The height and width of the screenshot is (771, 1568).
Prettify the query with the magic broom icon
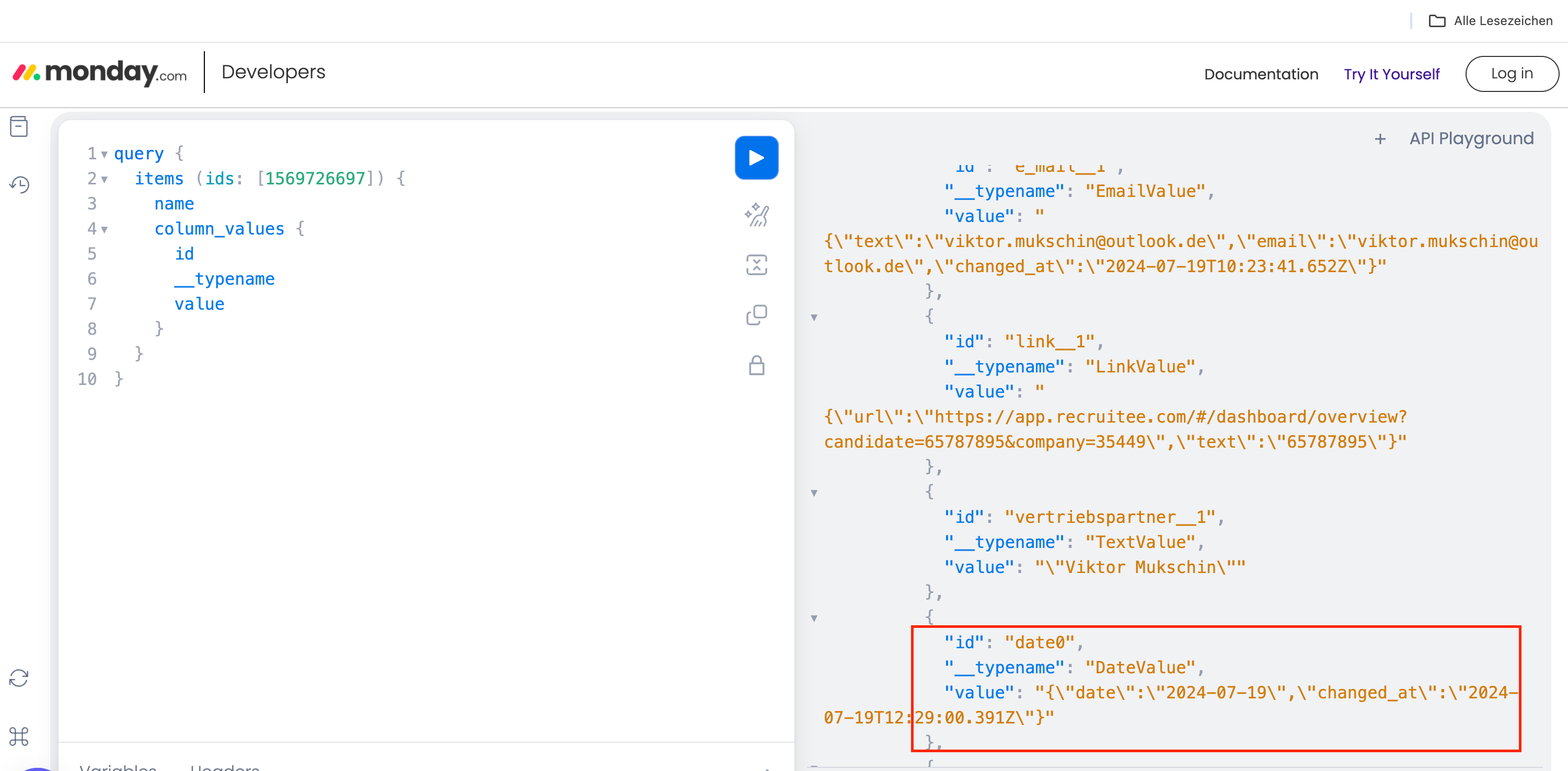click(x=756, y=214)
